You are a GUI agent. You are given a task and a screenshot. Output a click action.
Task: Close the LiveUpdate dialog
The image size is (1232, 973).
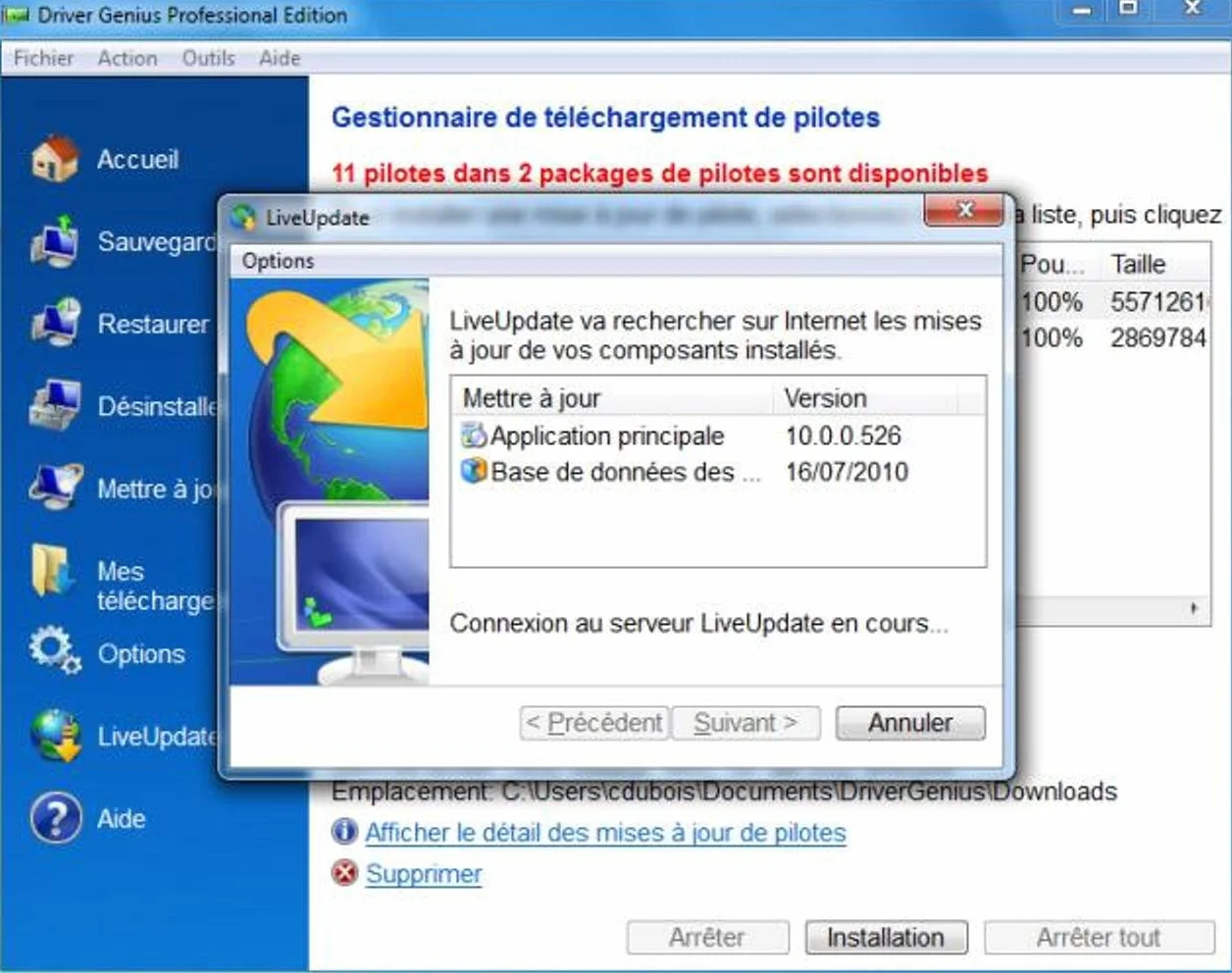tap(964, 210)
